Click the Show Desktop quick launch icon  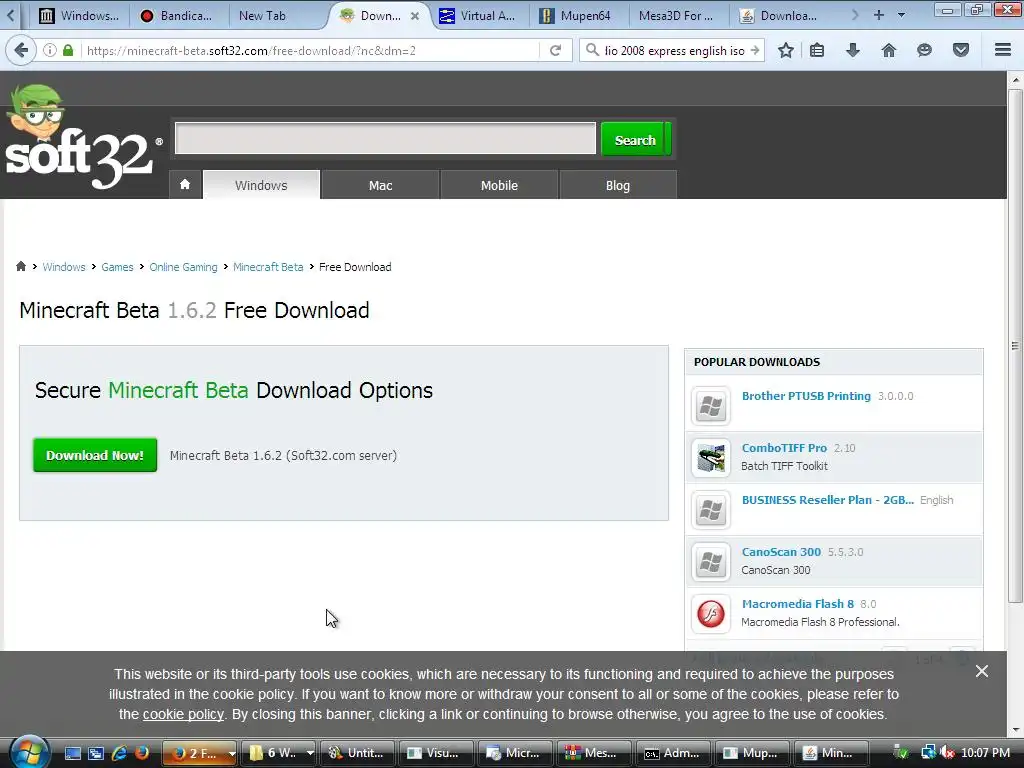point(72,753)
